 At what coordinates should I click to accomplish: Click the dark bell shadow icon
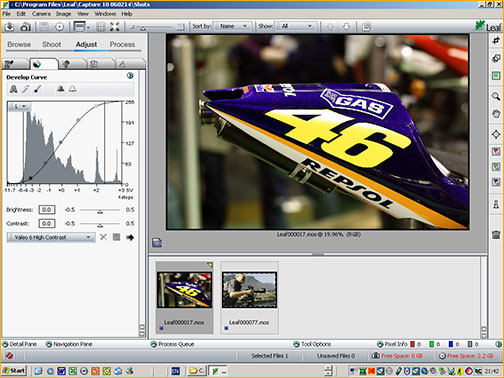click(x=61, y=89)
